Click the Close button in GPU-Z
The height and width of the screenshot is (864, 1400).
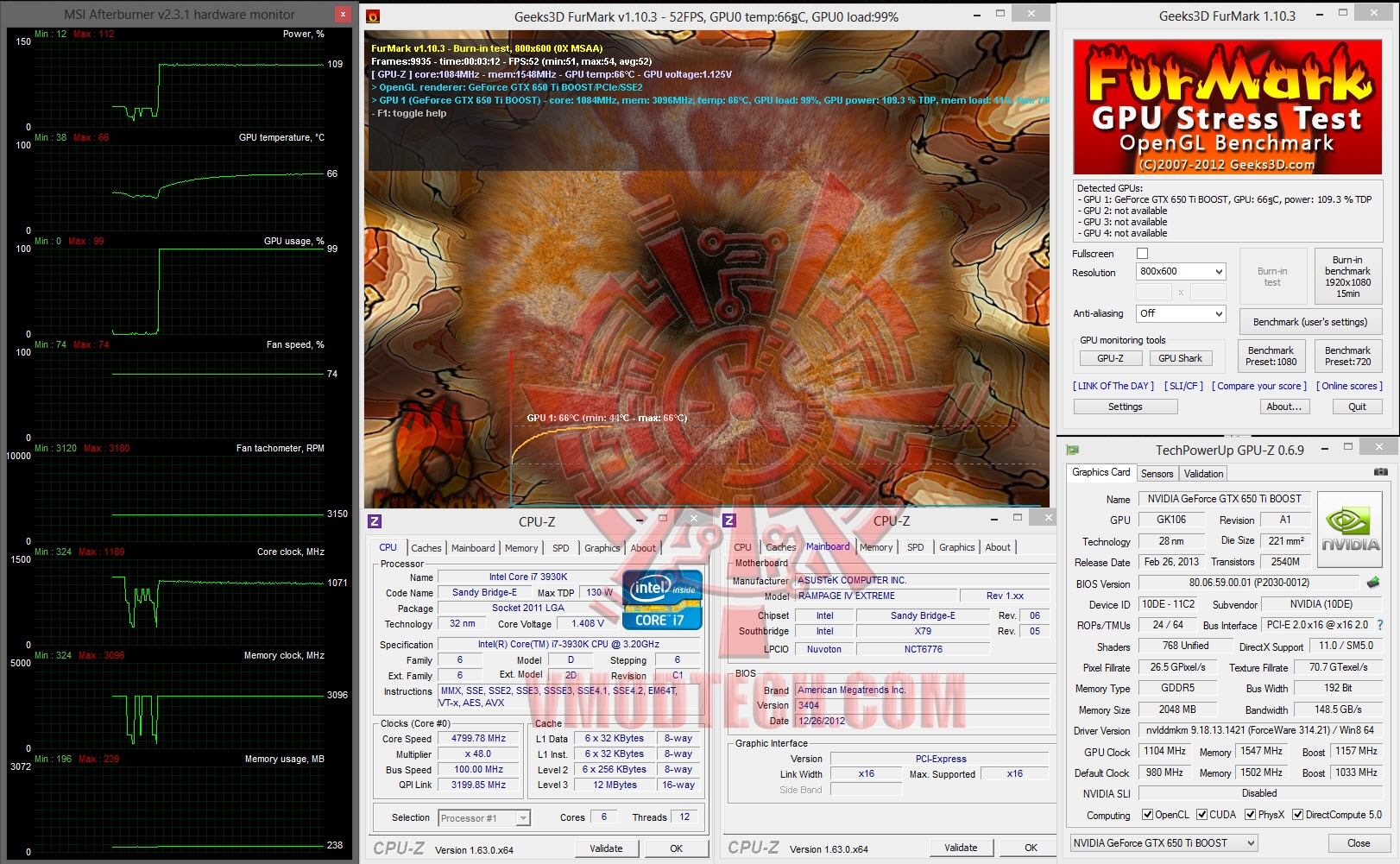tap(1359, 843)
